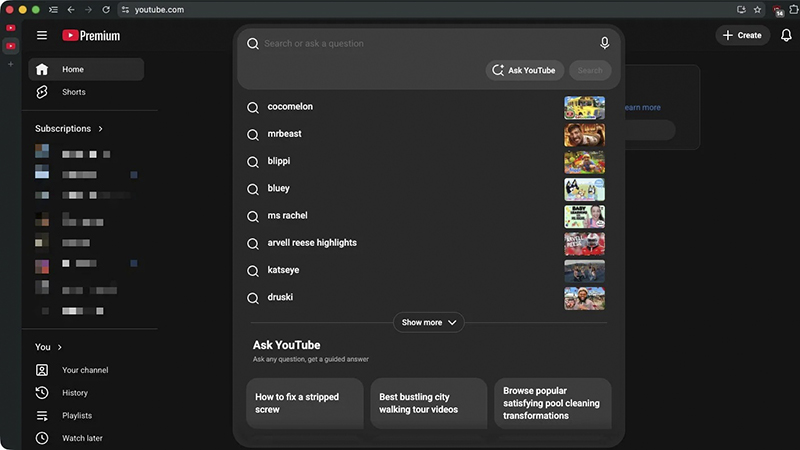Open the notifications bell

pos(786,35)
